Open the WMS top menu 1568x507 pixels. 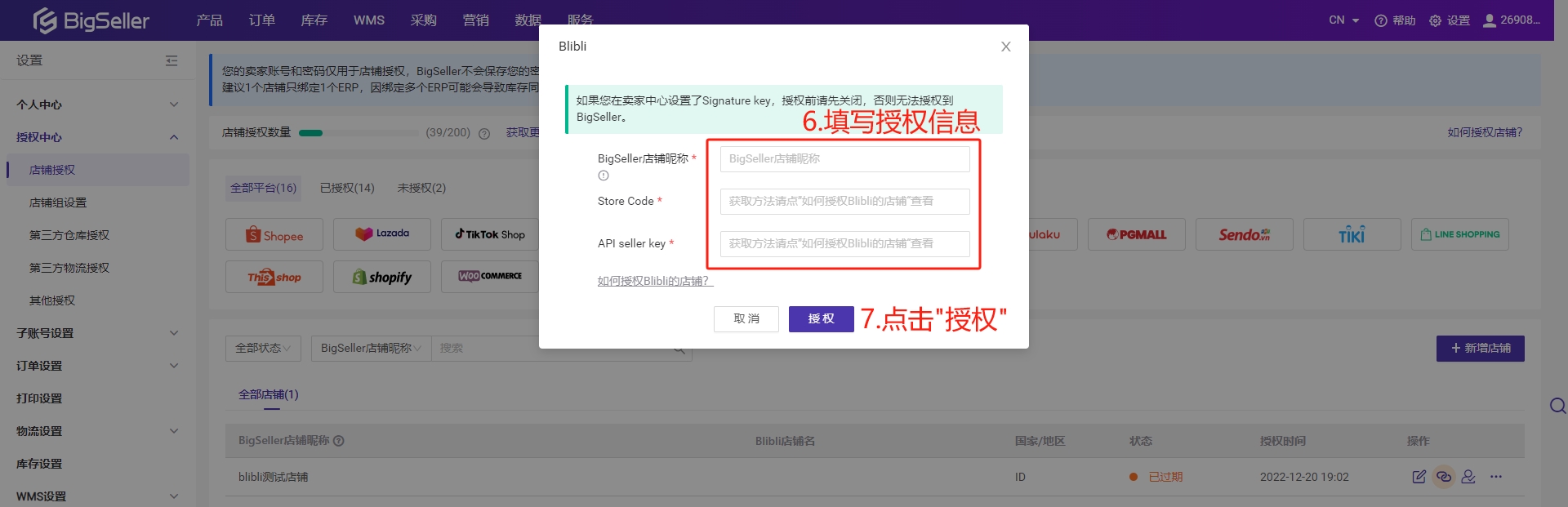coord(369,20)
